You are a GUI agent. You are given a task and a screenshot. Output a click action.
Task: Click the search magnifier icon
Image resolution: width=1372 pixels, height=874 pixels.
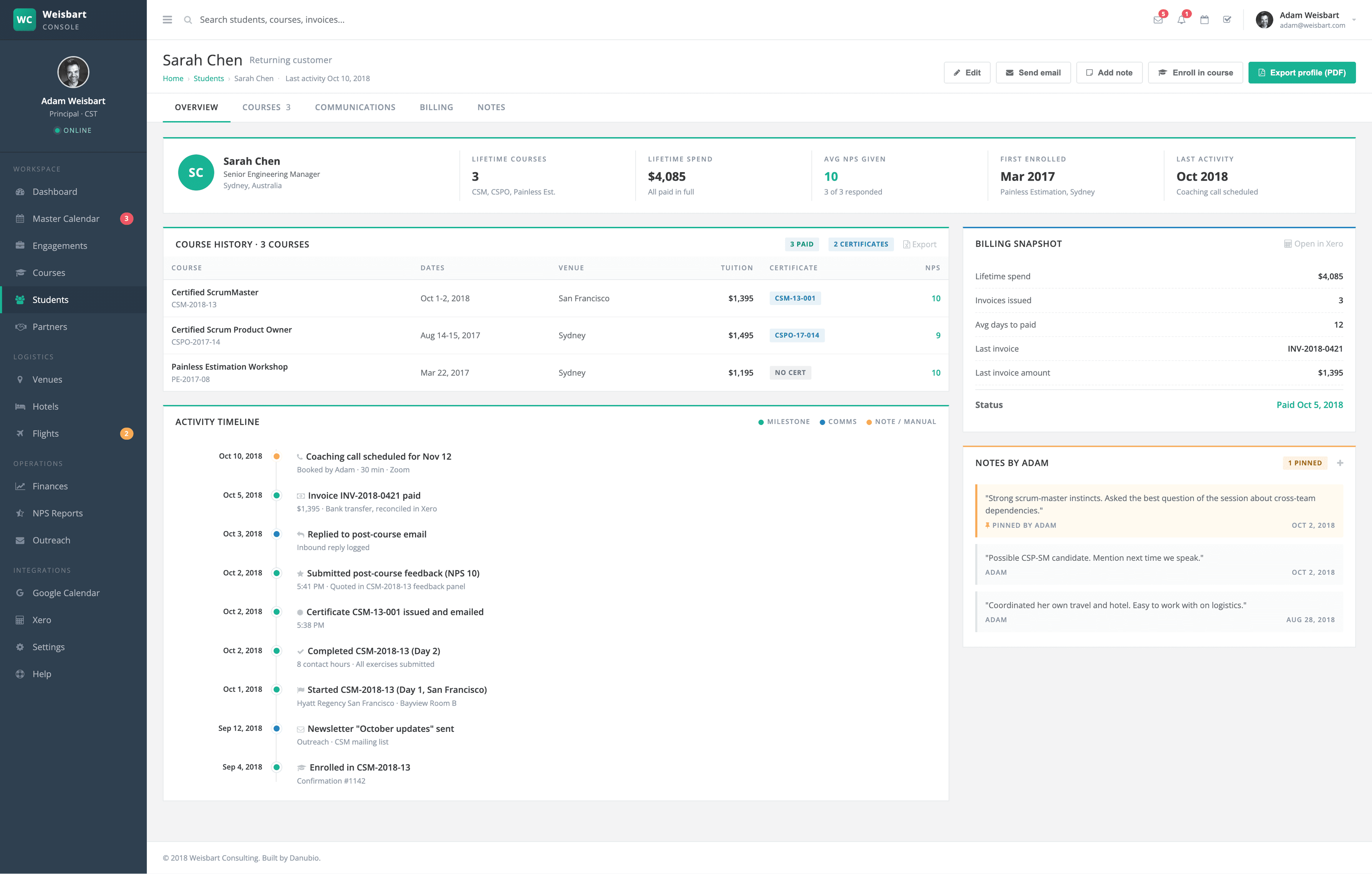click(x=188, y=20)
